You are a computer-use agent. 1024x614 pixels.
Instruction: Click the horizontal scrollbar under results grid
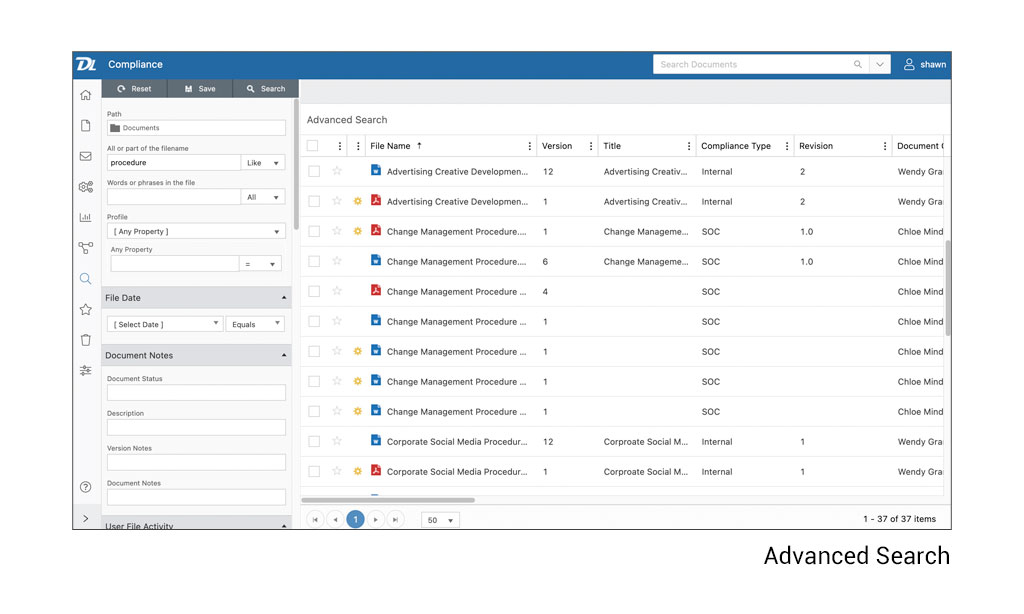pyautogui.click(x=388, y=500)
